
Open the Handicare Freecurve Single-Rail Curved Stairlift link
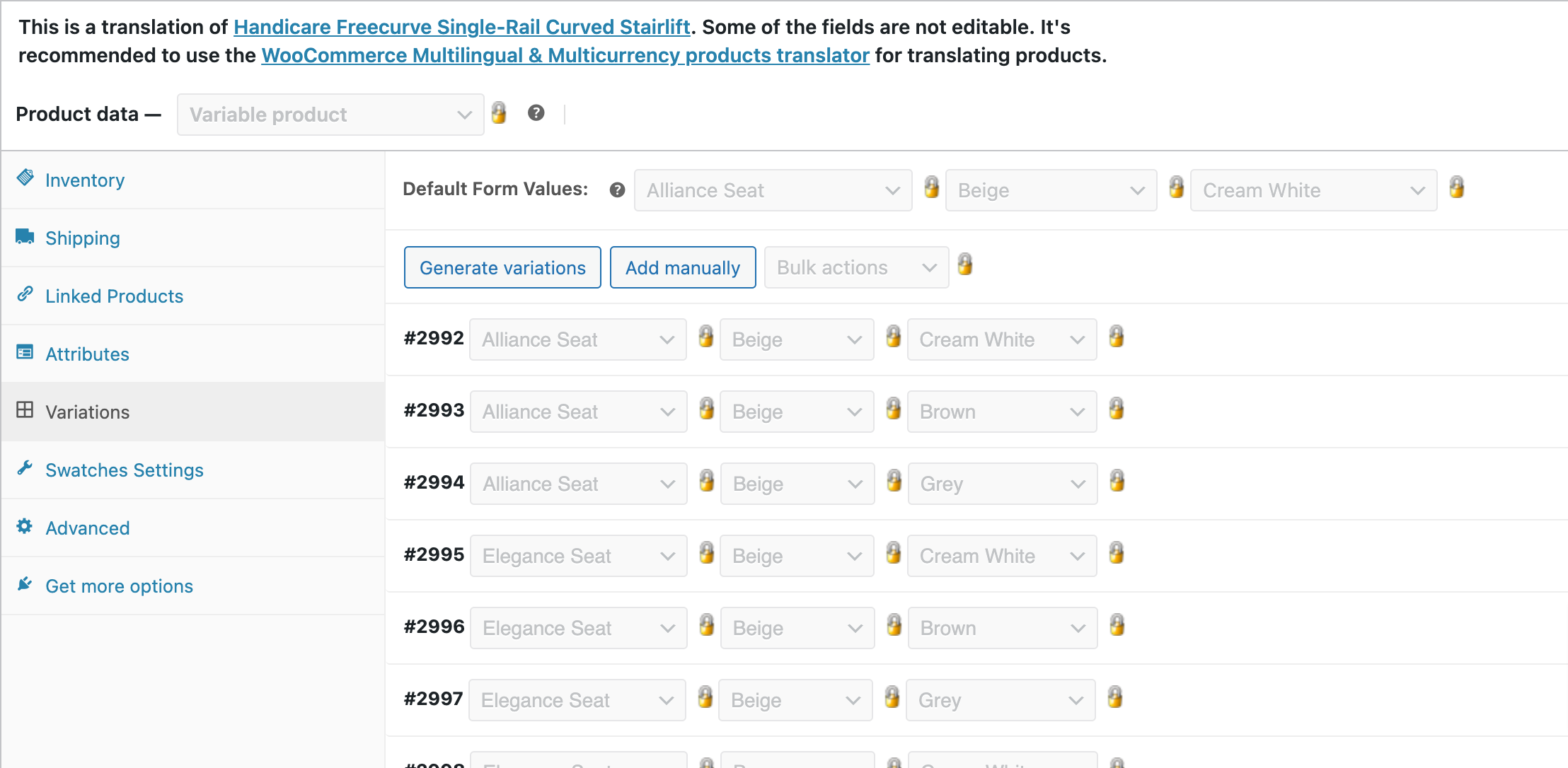coord(462,27)
